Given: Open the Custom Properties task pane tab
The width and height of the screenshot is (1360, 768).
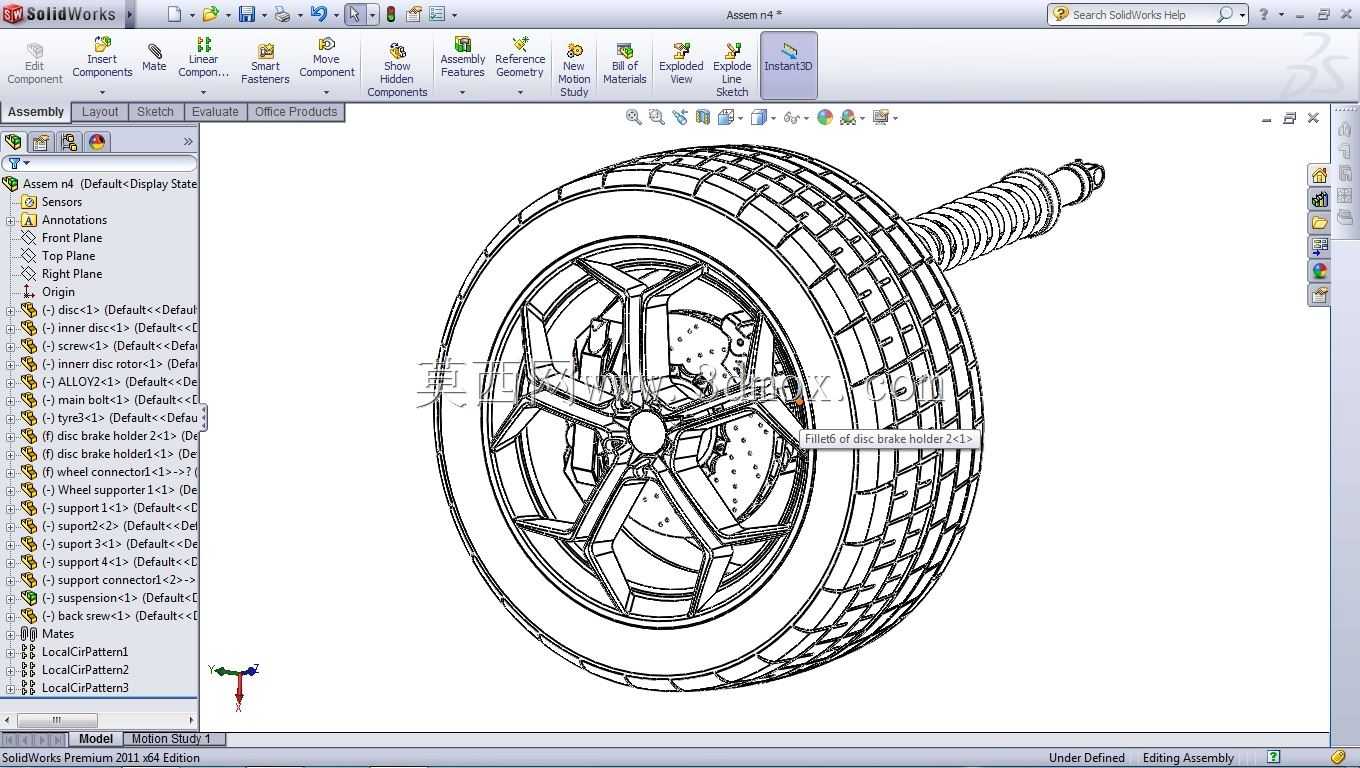Looking at the screenshot, I should [x=1319, y=295].
